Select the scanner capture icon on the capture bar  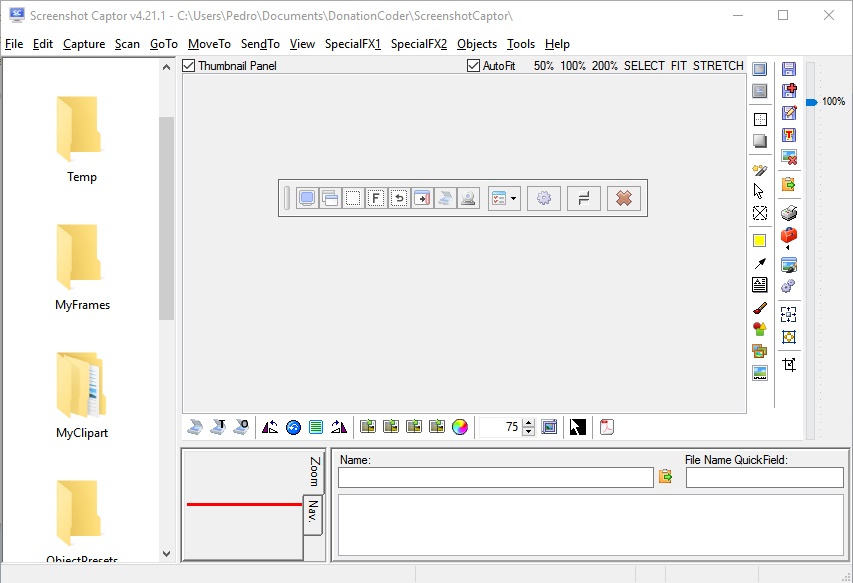pyautogui.click(x=446, y=198)
